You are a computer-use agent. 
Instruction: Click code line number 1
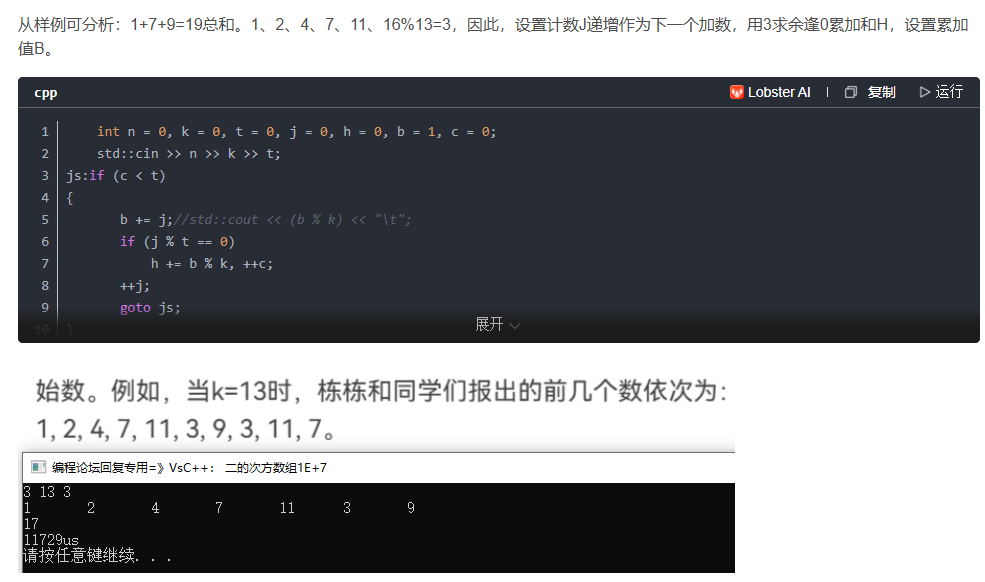(45, 132)
